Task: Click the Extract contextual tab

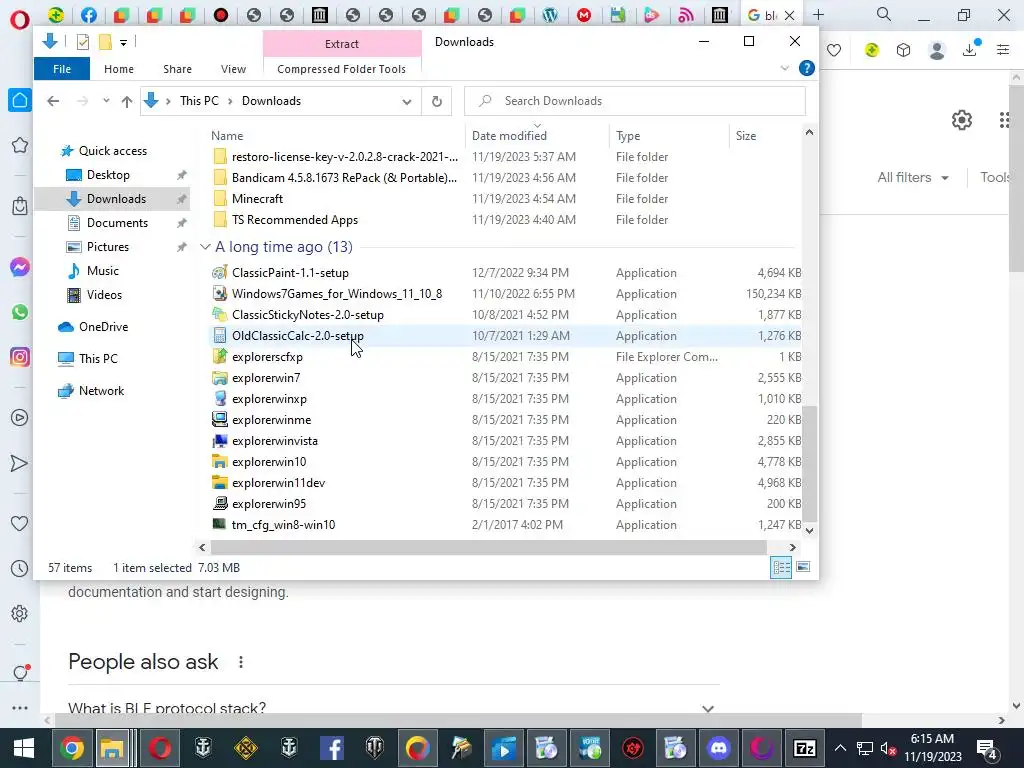Action: (x=342, y=44)
